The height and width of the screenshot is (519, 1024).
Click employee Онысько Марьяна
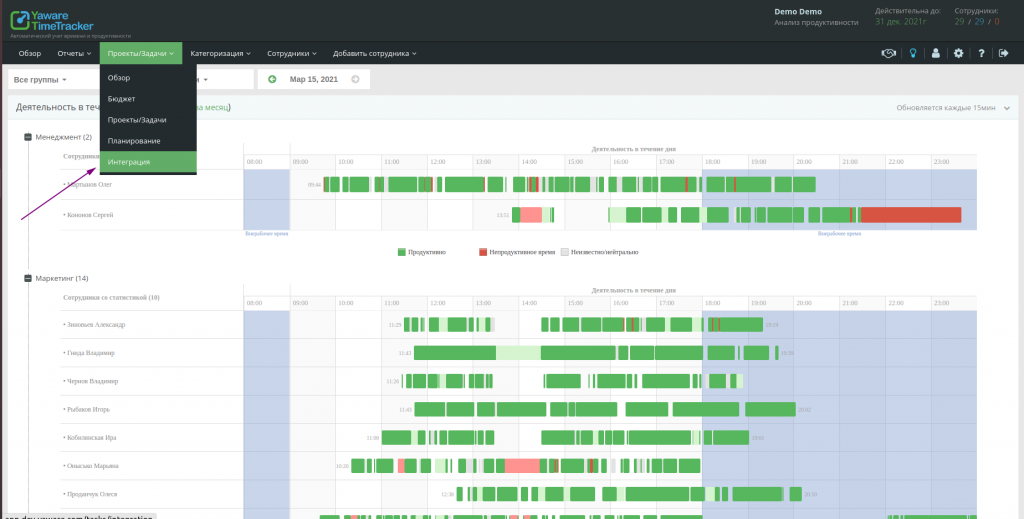[x=91, y=466]
